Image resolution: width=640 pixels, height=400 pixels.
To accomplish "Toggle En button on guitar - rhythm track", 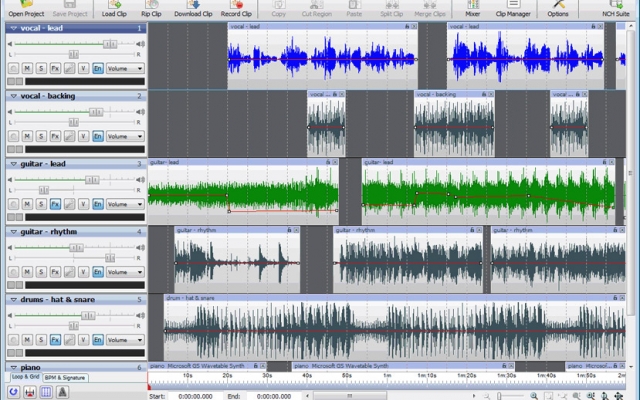I will click(x=98, y=271).
